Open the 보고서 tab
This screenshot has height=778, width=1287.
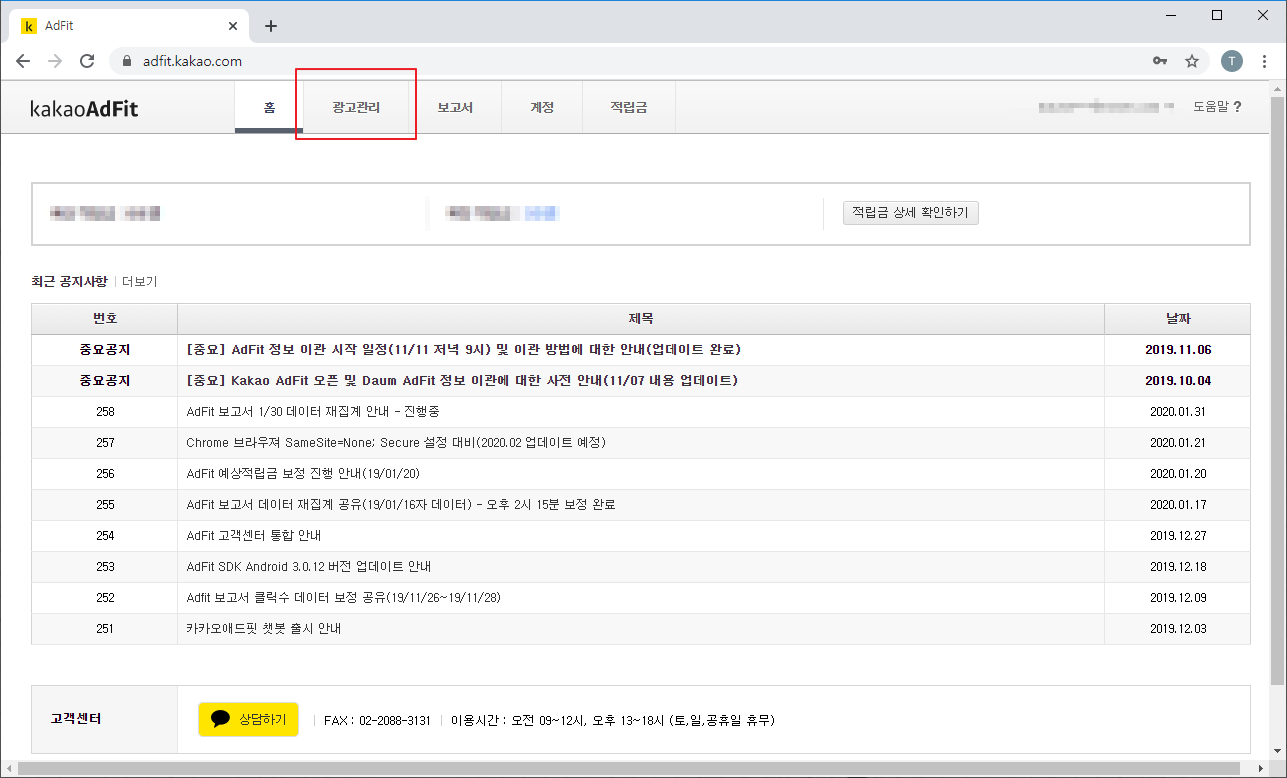tap(455, 107)
